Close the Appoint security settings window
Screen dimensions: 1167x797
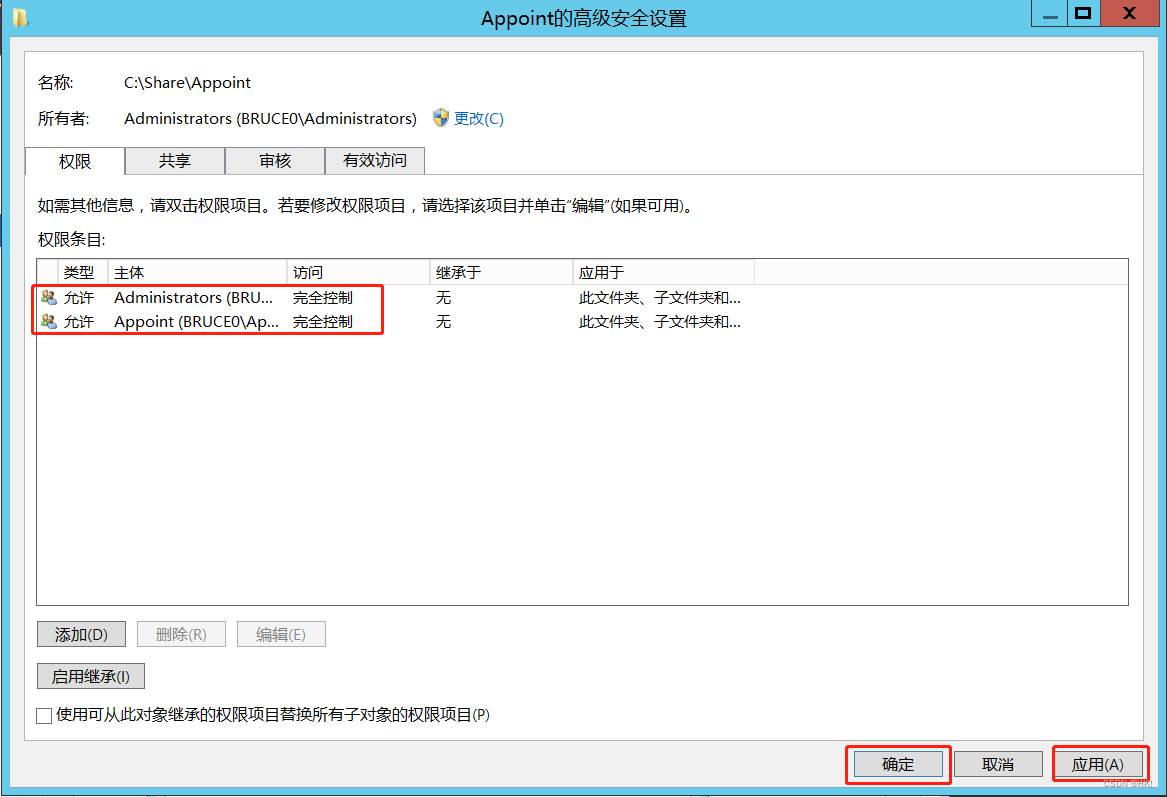pyautogui.click(x=1129, y=13)
